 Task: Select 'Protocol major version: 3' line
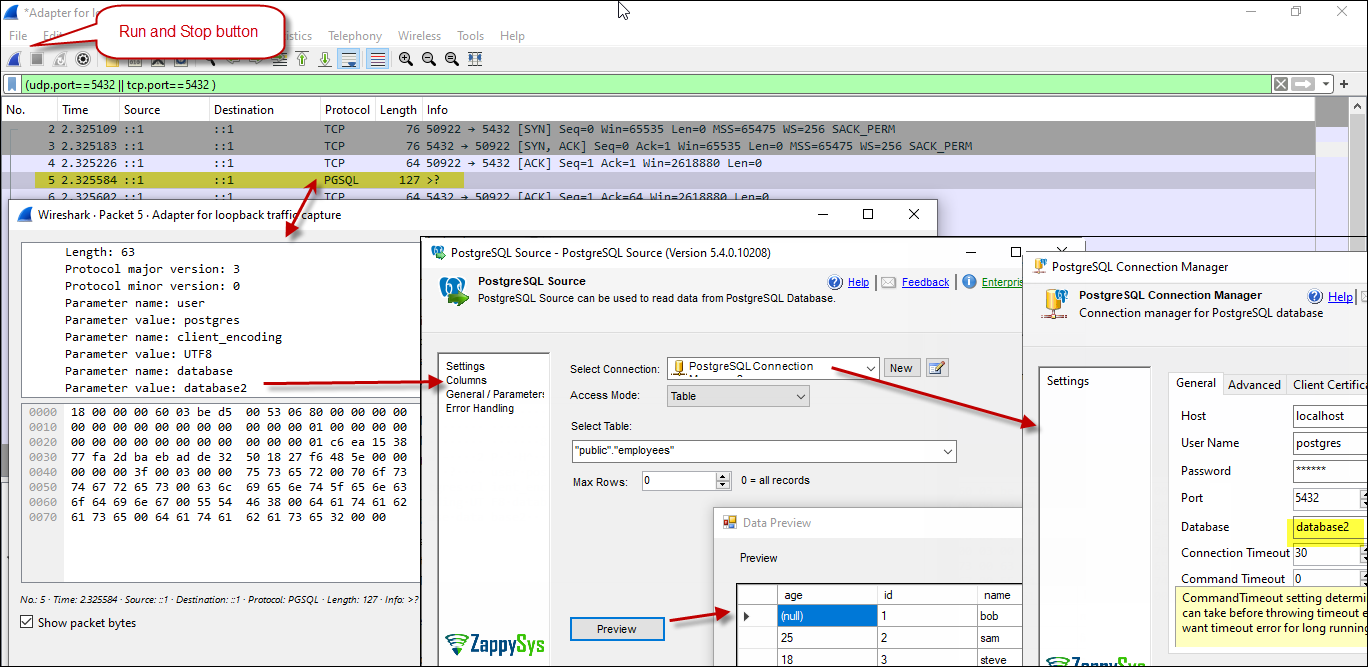click(153, 269)
